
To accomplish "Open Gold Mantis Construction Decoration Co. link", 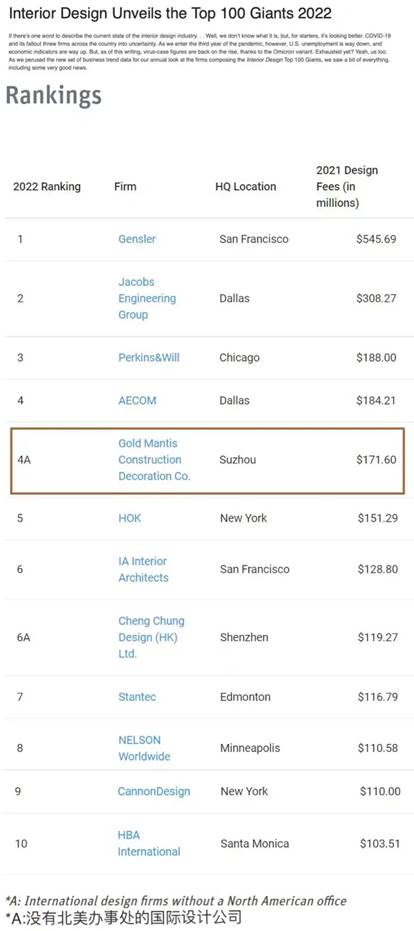I will [154, 460].
